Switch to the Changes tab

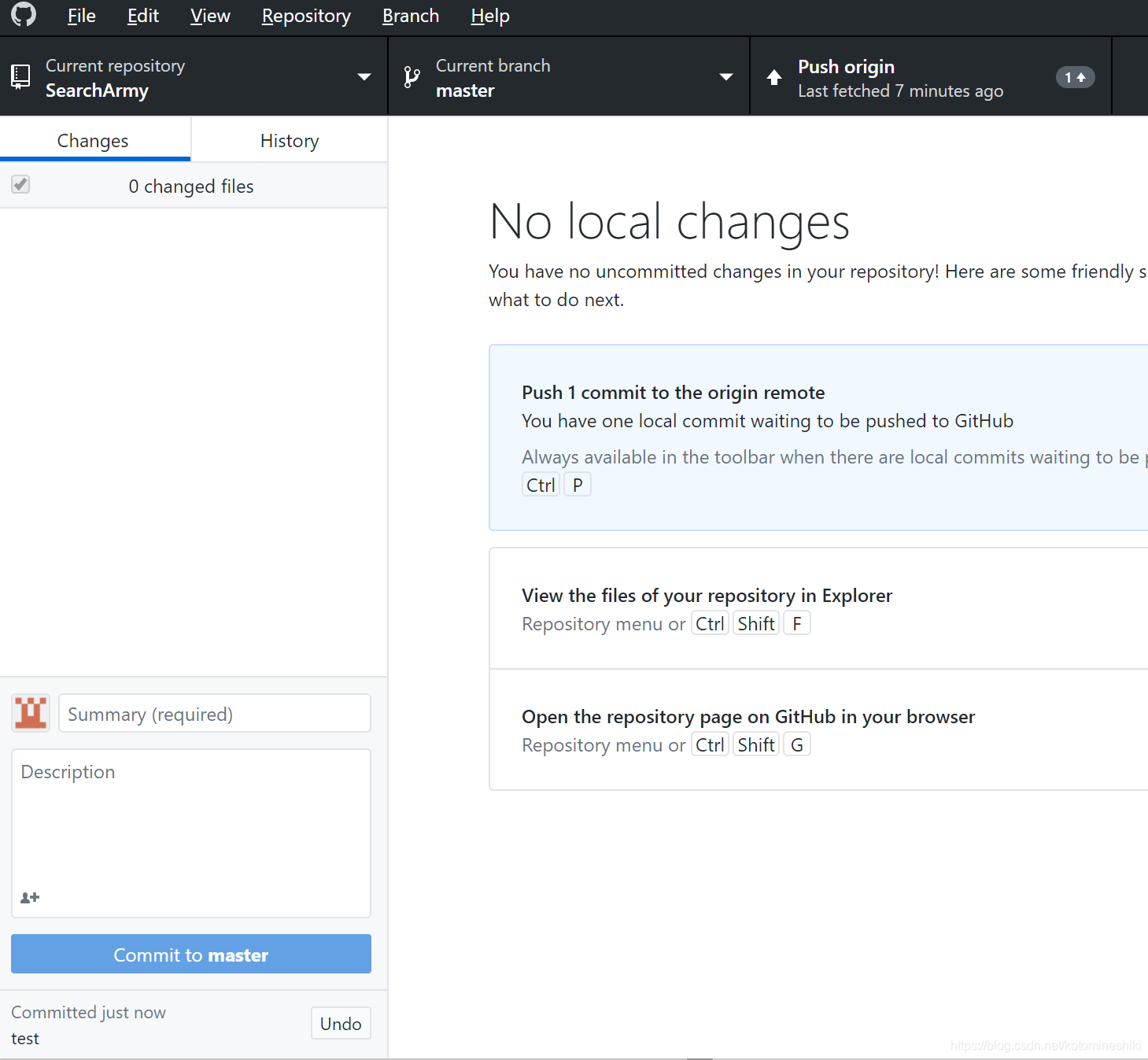(94, 140)
